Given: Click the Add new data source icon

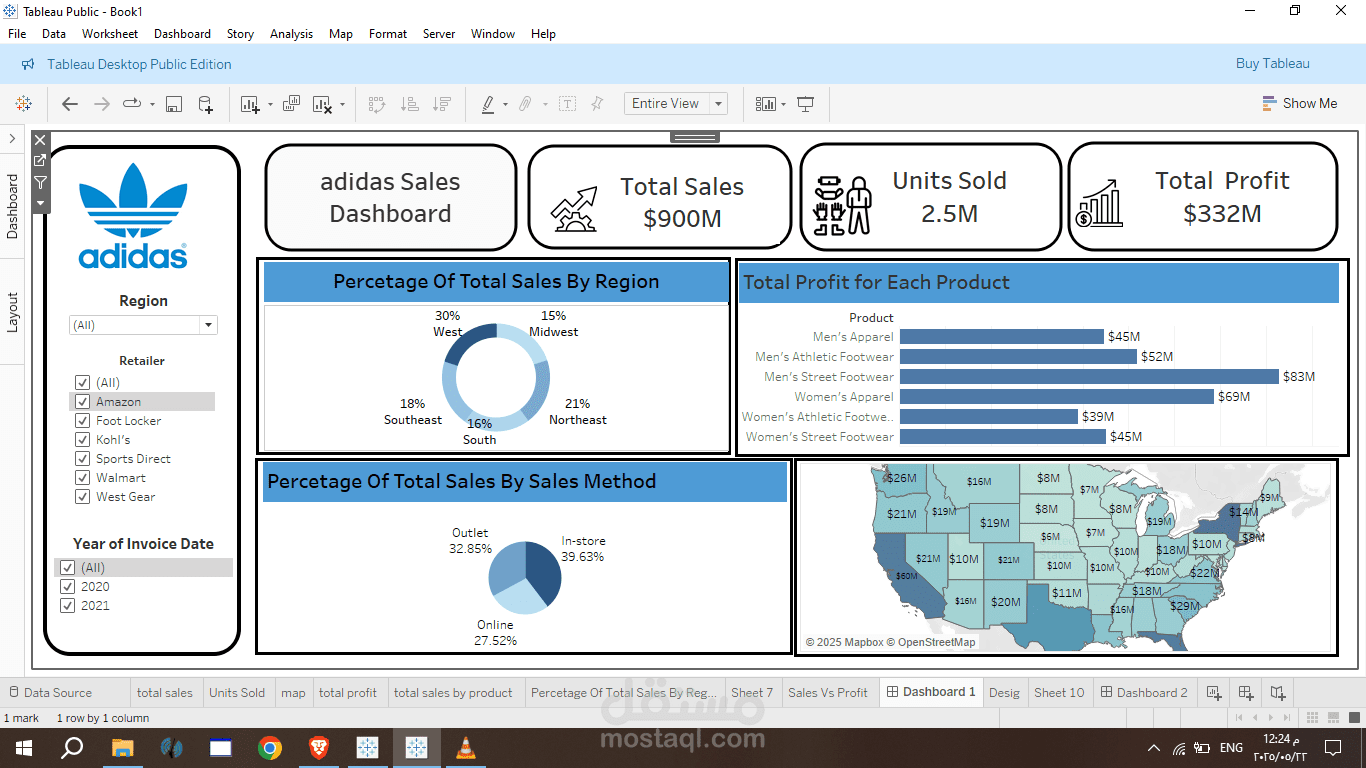Looking at the screenshot, I should tap(205, 104).
